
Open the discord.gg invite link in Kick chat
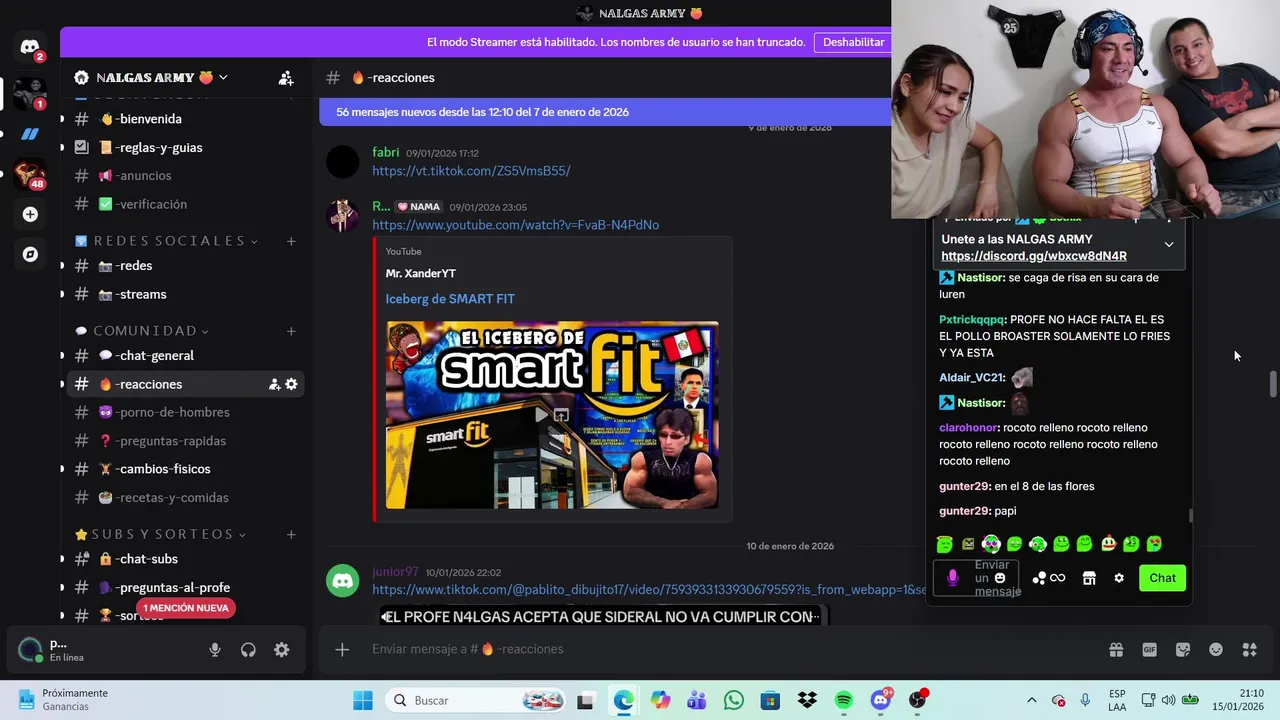[1034, 256]
